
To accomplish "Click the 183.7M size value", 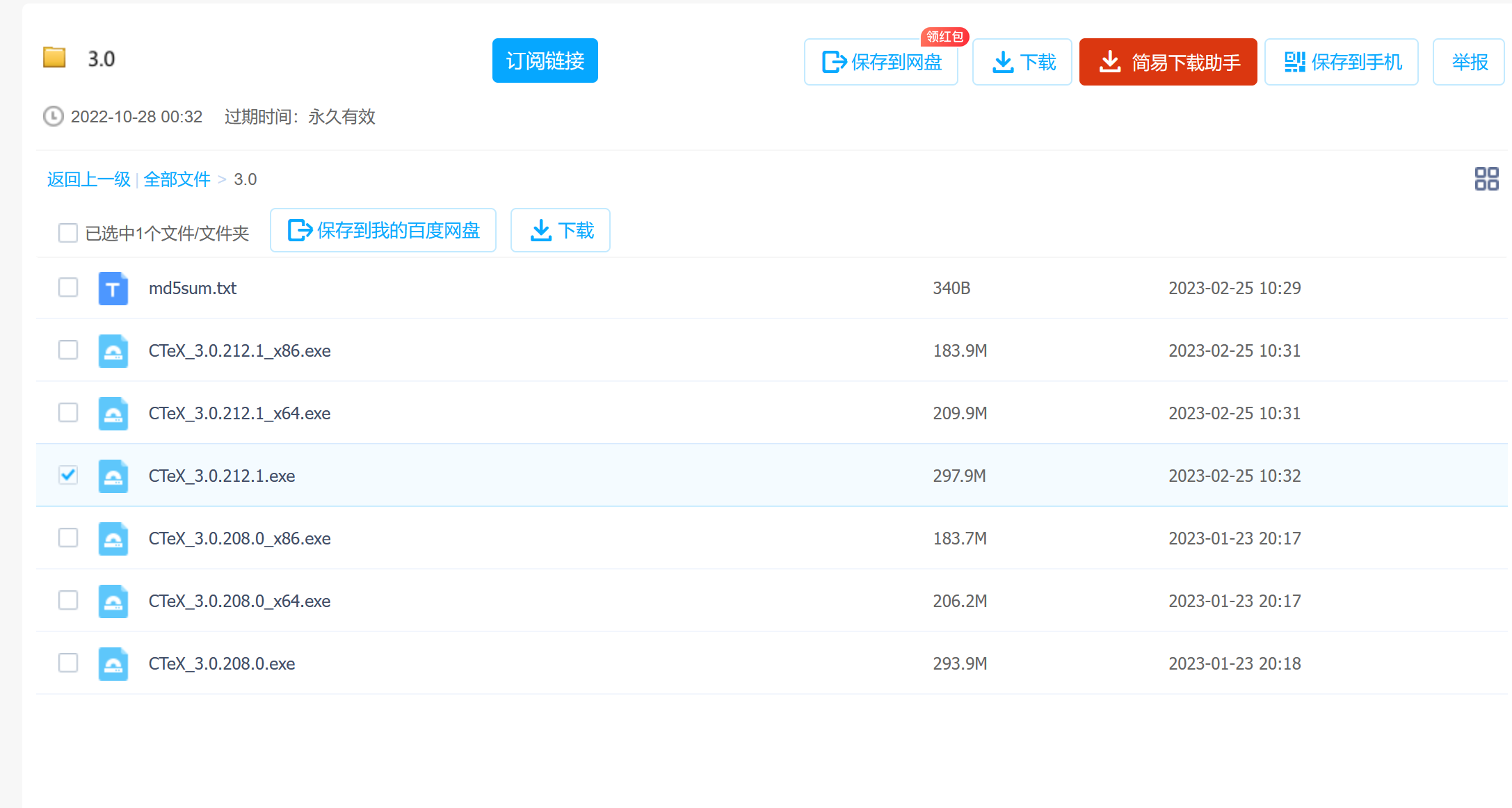I will 960,538.
